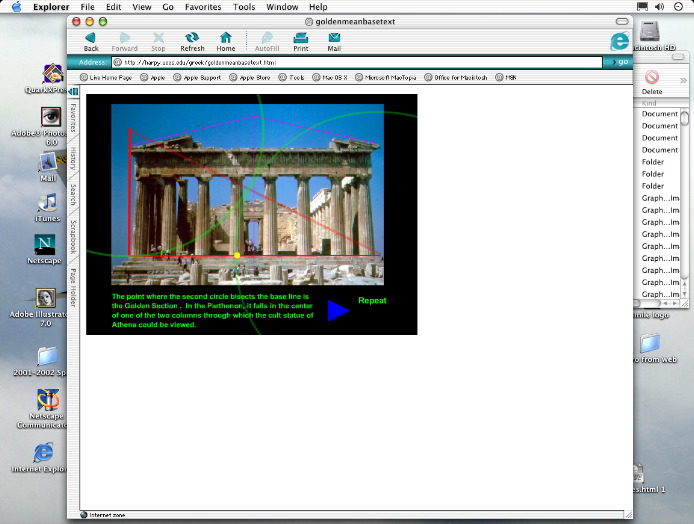Click the Parthenon photo

247,194
